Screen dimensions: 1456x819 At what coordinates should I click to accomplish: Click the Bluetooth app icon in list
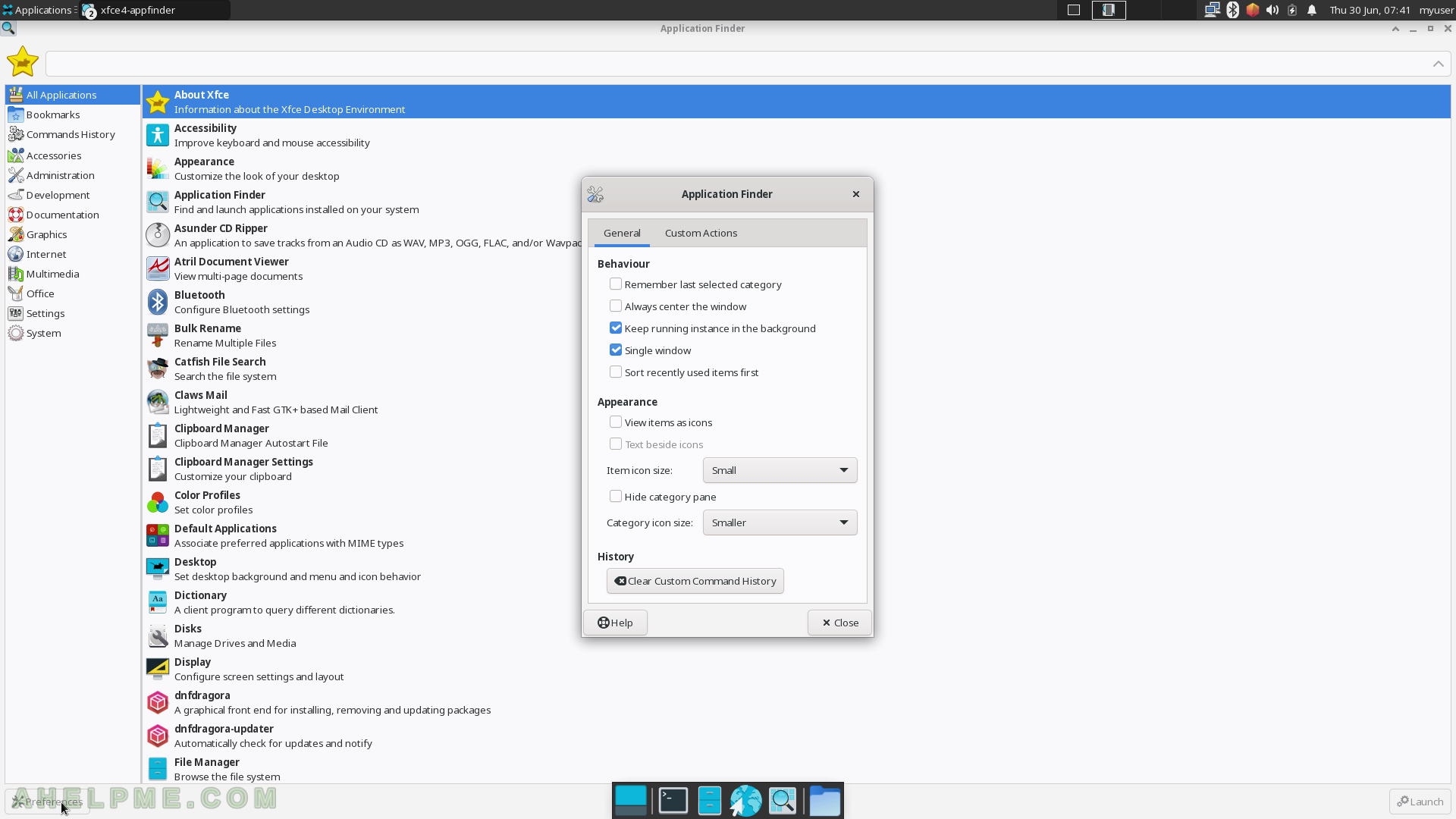pyautogui.click(x=158, y=302)
